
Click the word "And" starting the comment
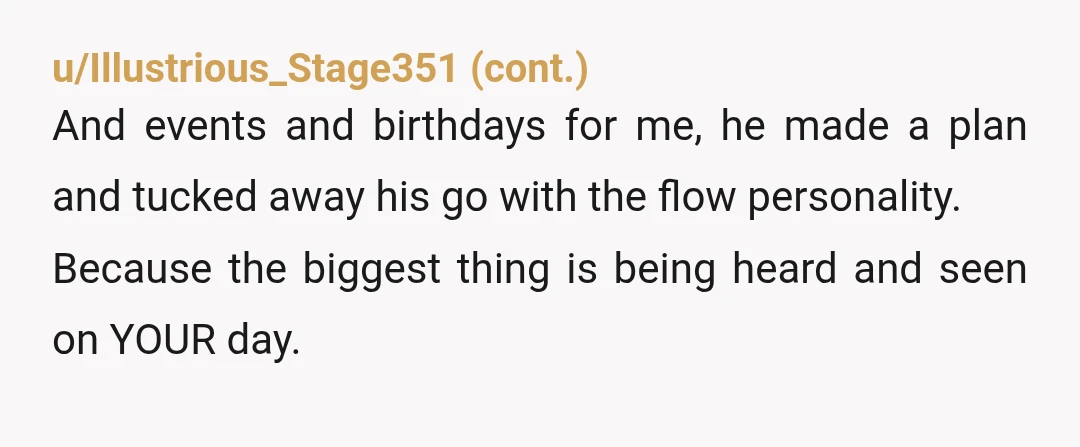click(89, 127)
